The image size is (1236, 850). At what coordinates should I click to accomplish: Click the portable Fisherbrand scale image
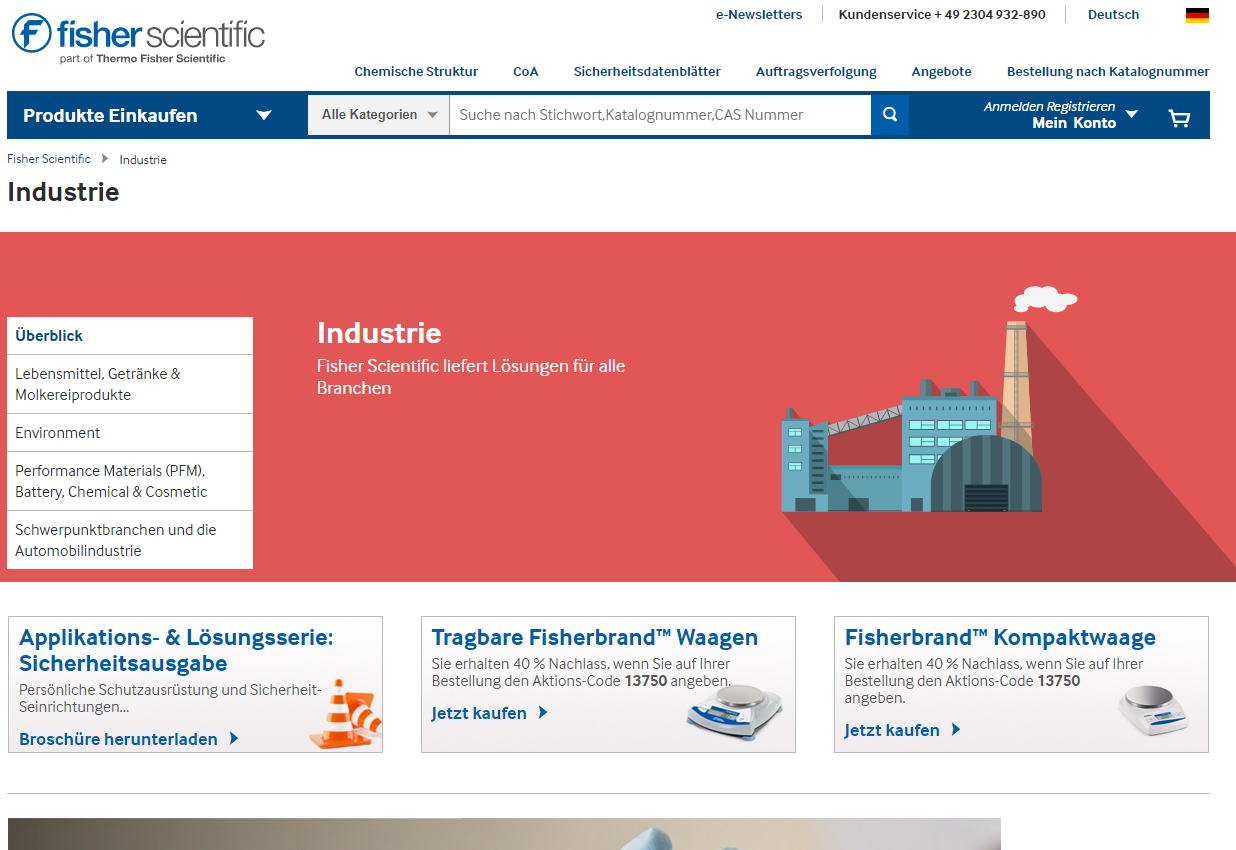pos(735,708)
